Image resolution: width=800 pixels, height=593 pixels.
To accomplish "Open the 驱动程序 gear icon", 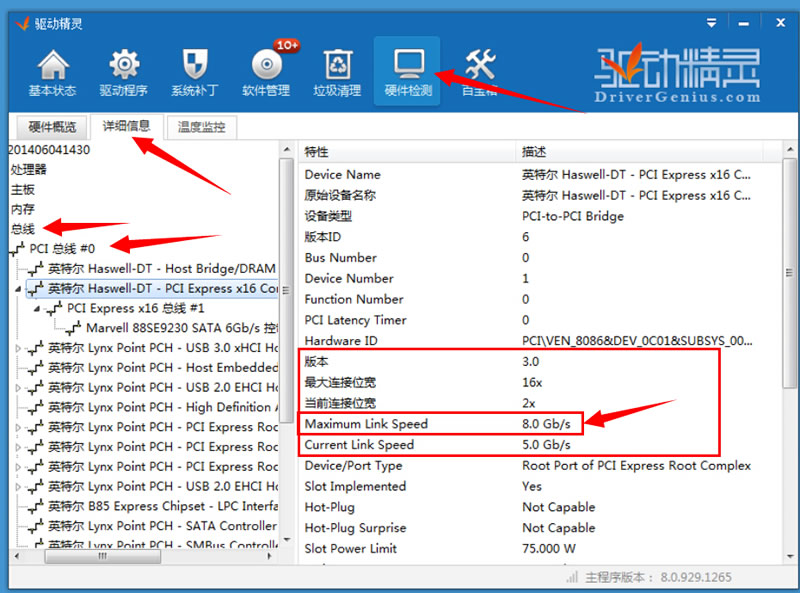I will tap(124, 72).
